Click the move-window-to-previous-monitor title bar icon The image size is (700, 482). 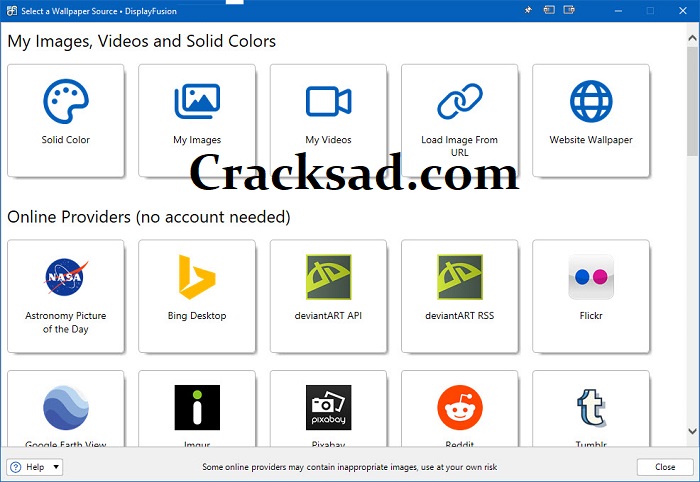click(549, 10)
